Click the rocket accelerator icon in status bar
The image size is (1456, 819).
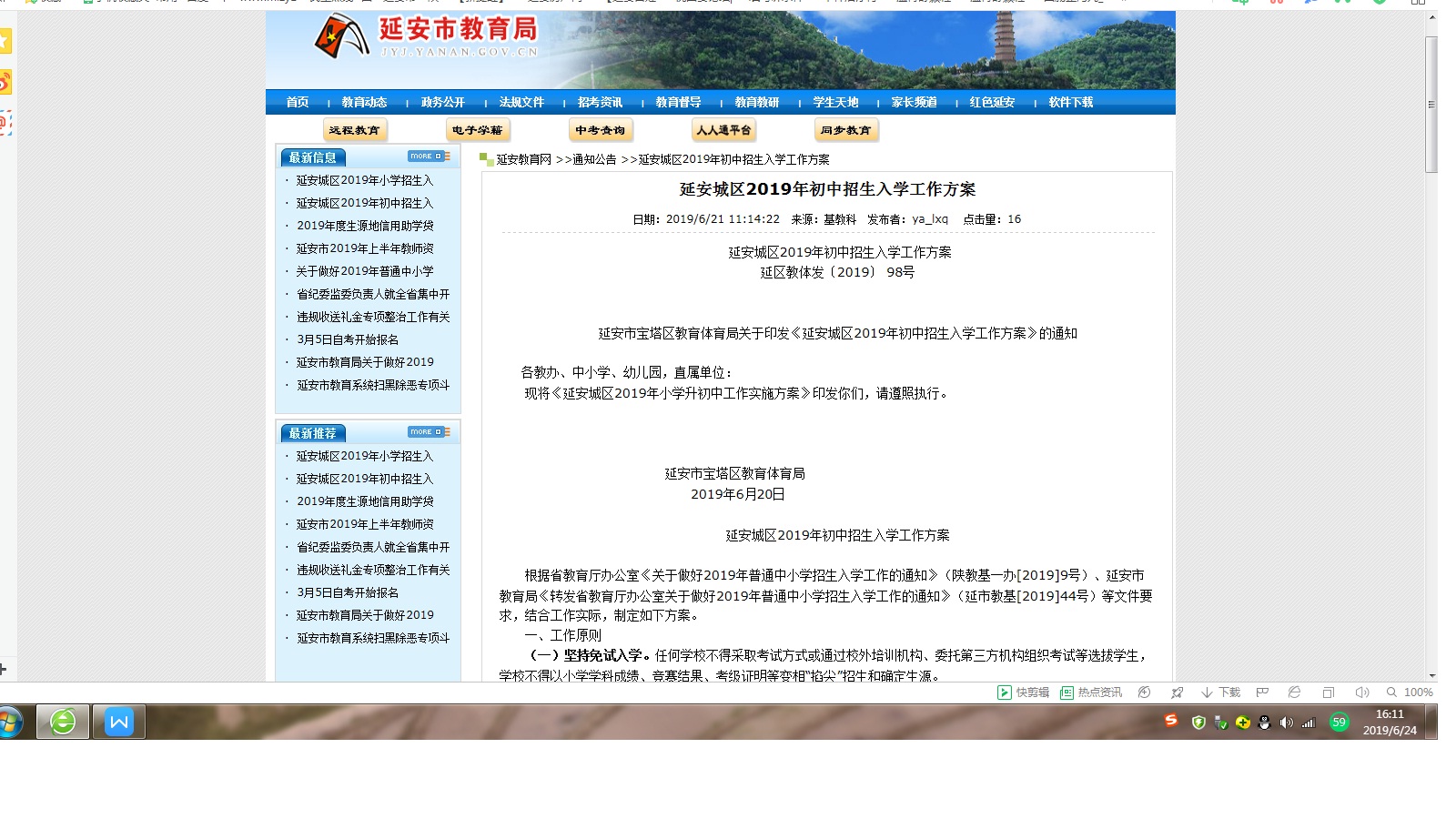(1177, 693)
